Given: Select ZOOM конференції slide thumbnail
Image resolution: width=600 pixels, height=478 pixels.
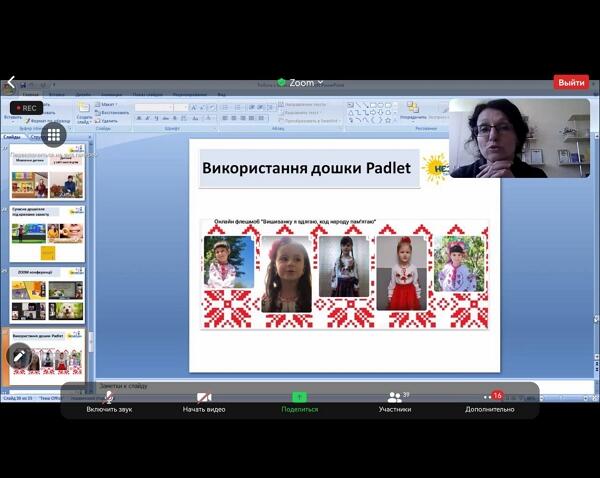Looking at the screenshot, I should (47, 295).
